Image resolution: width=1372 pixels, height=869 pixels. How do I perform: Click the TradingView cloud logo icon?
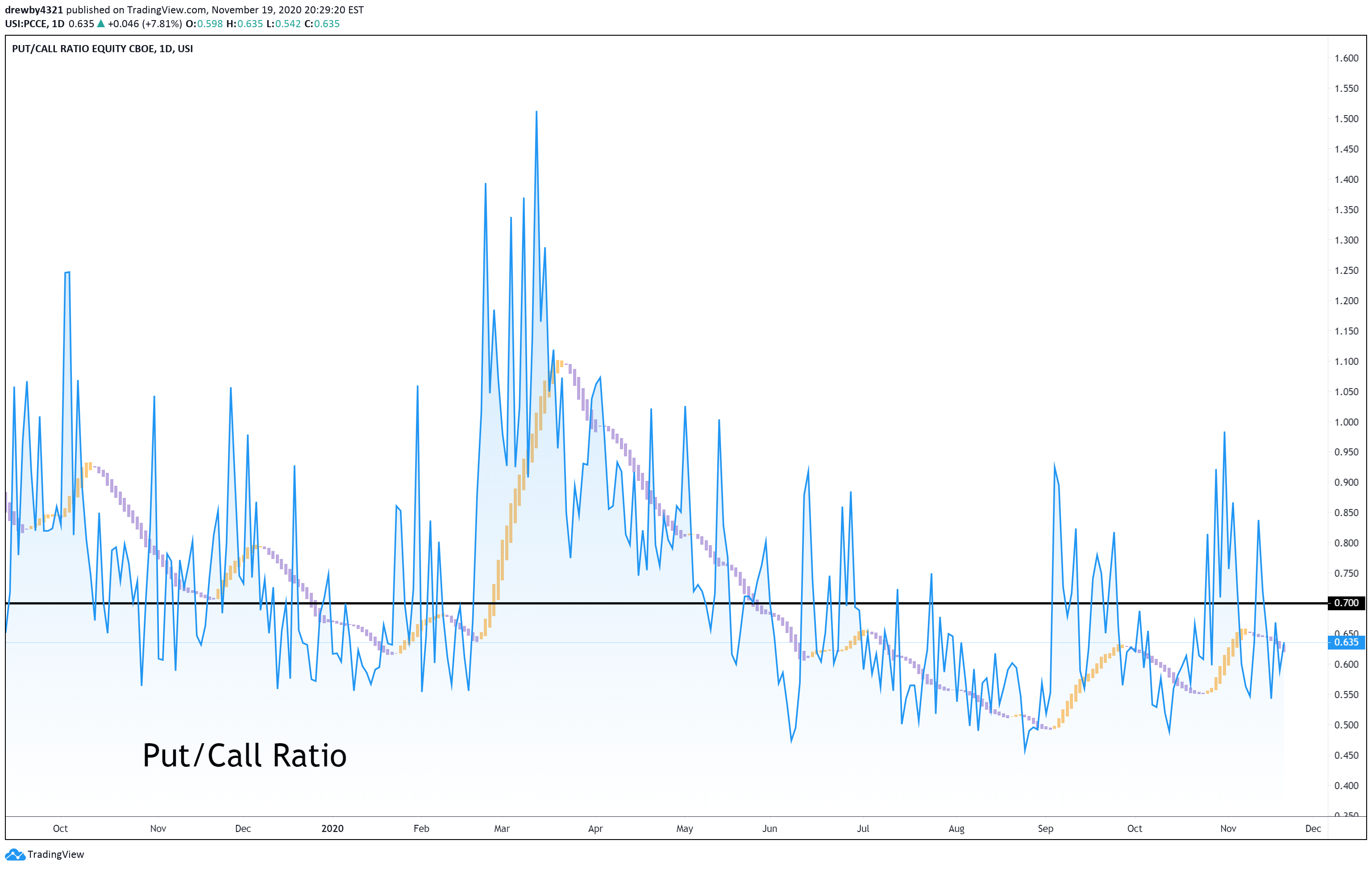(x=15, y=854)
